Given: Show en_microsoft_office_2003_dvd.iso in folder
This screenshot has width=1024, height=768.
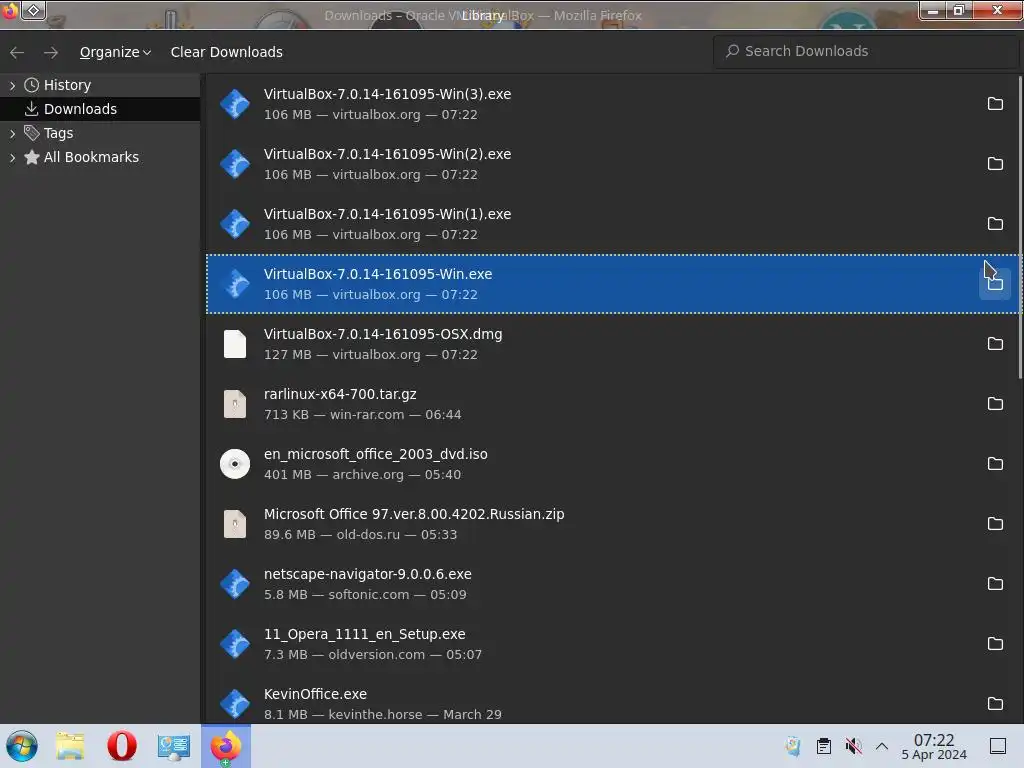Looking at the screenshot, I should (995, 464).
